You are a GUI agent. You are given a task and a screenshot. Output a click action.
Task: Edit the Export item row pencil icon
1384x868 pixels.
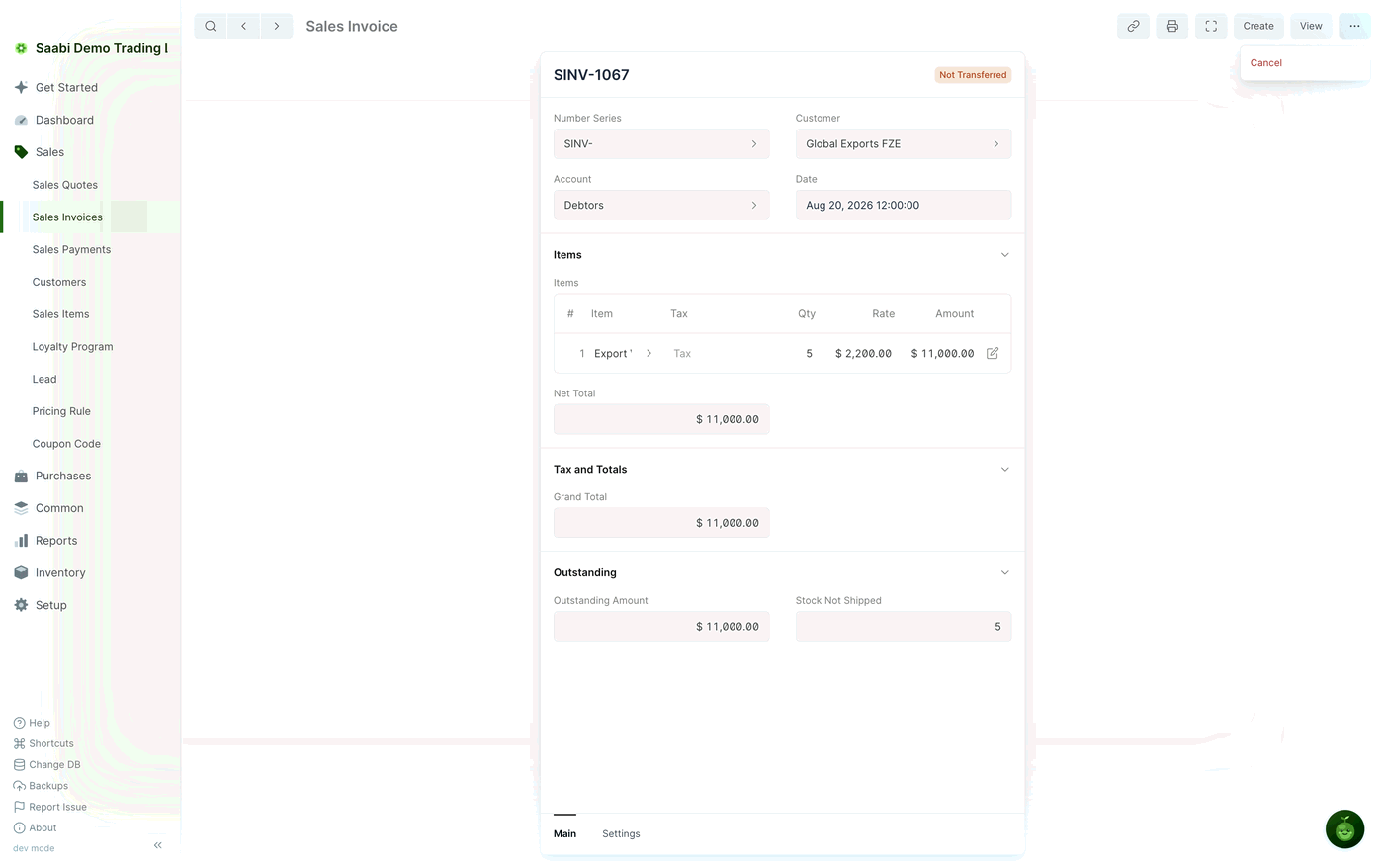993,353
